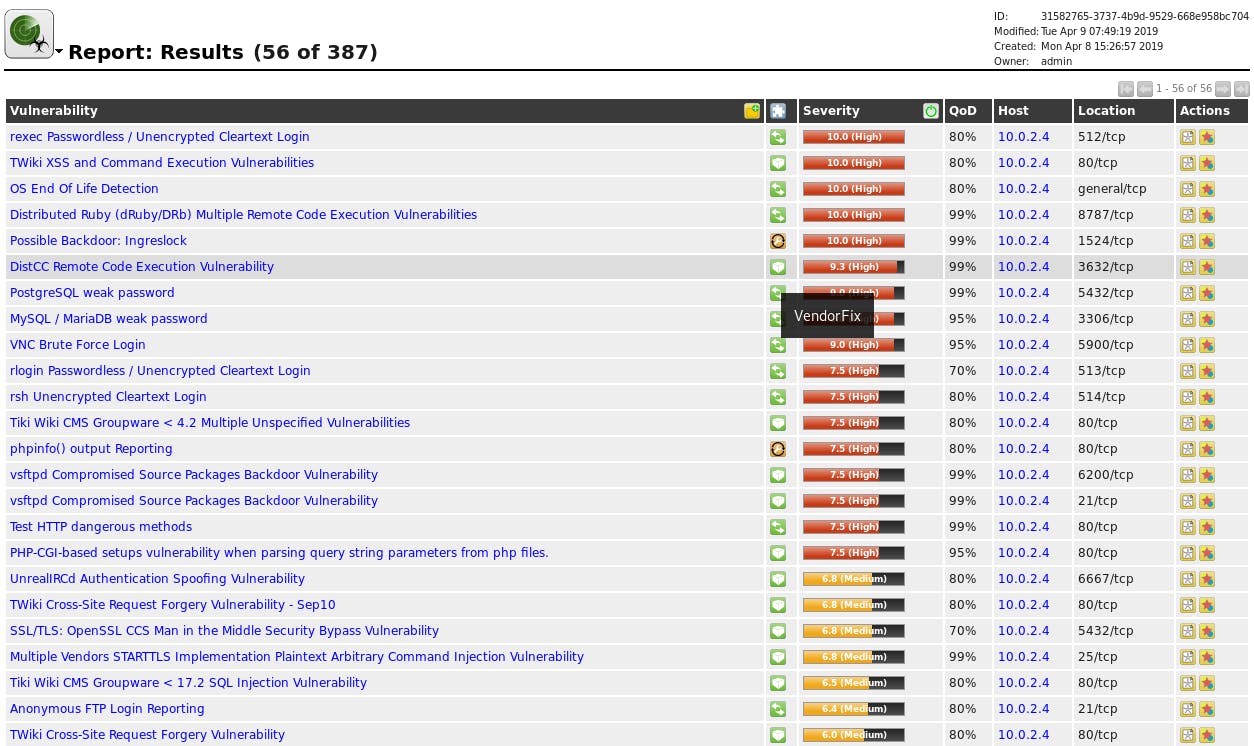Click the 6.0 (Medium) severity bar
Image resolution: width=1254 pixels, height=746 pixels.
coord(854,735)
